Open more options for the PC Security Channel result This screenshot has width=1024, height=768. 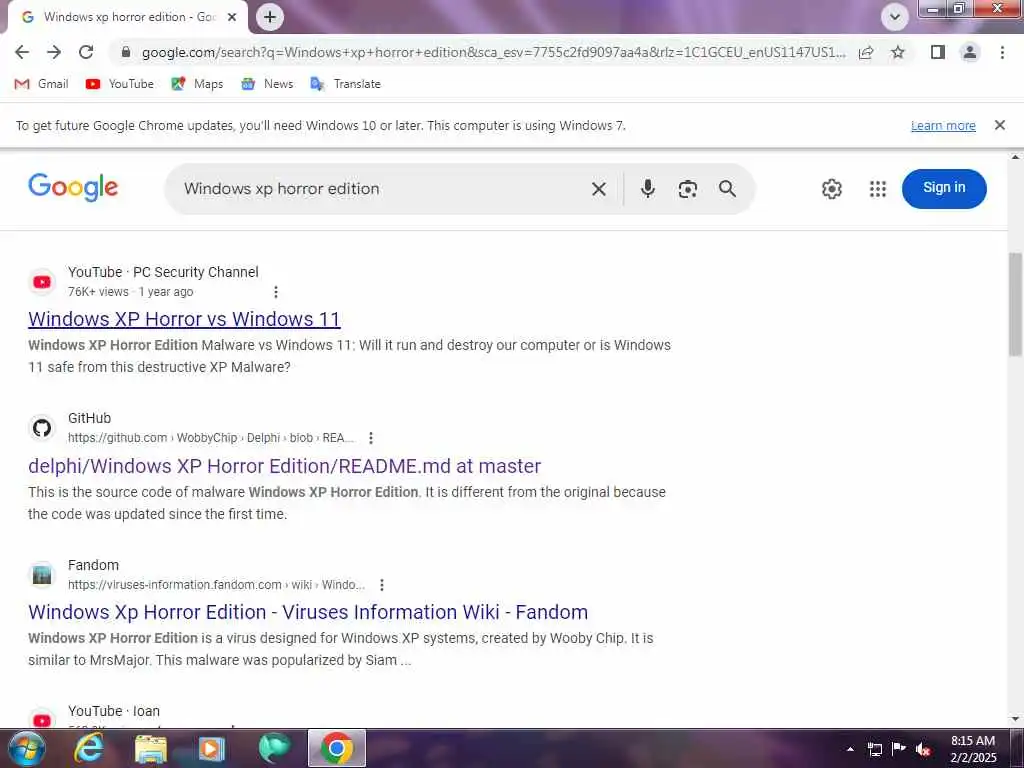276,292
